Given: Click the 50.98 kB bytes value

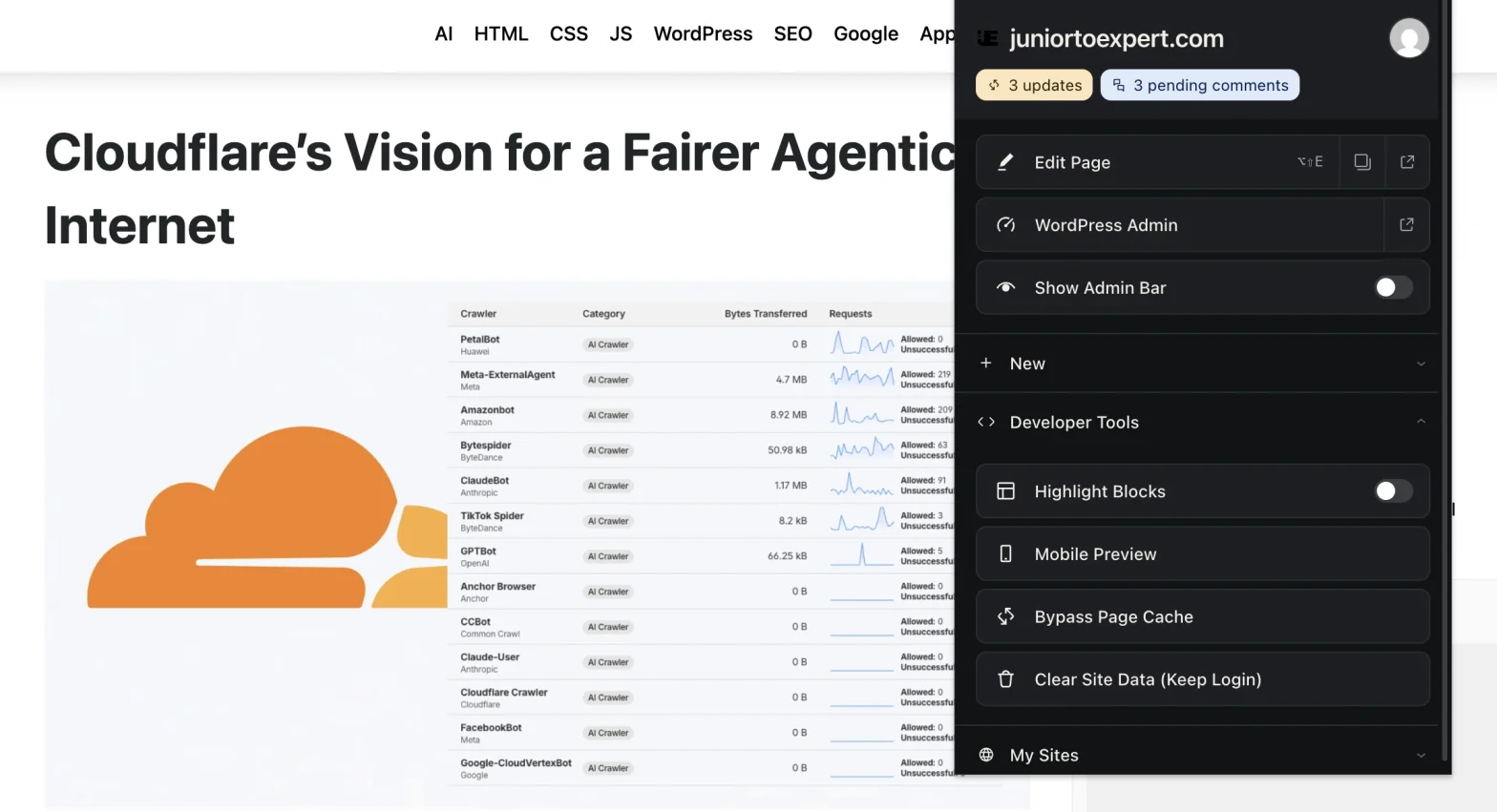Looking at the screenshot, I should pyautogui.click(x=787, y=450).
